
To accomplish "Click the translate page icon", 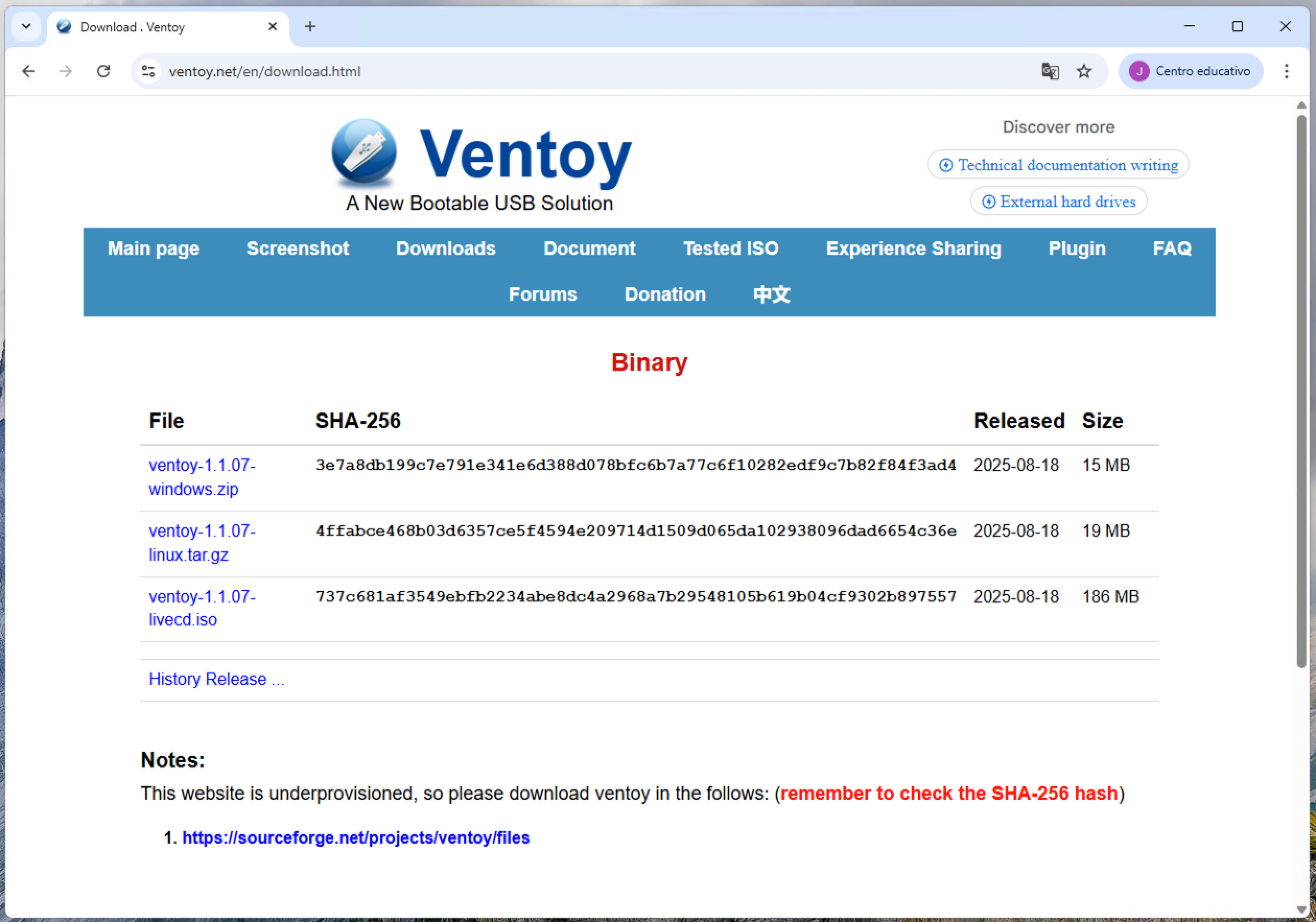I will [1050, 71].
